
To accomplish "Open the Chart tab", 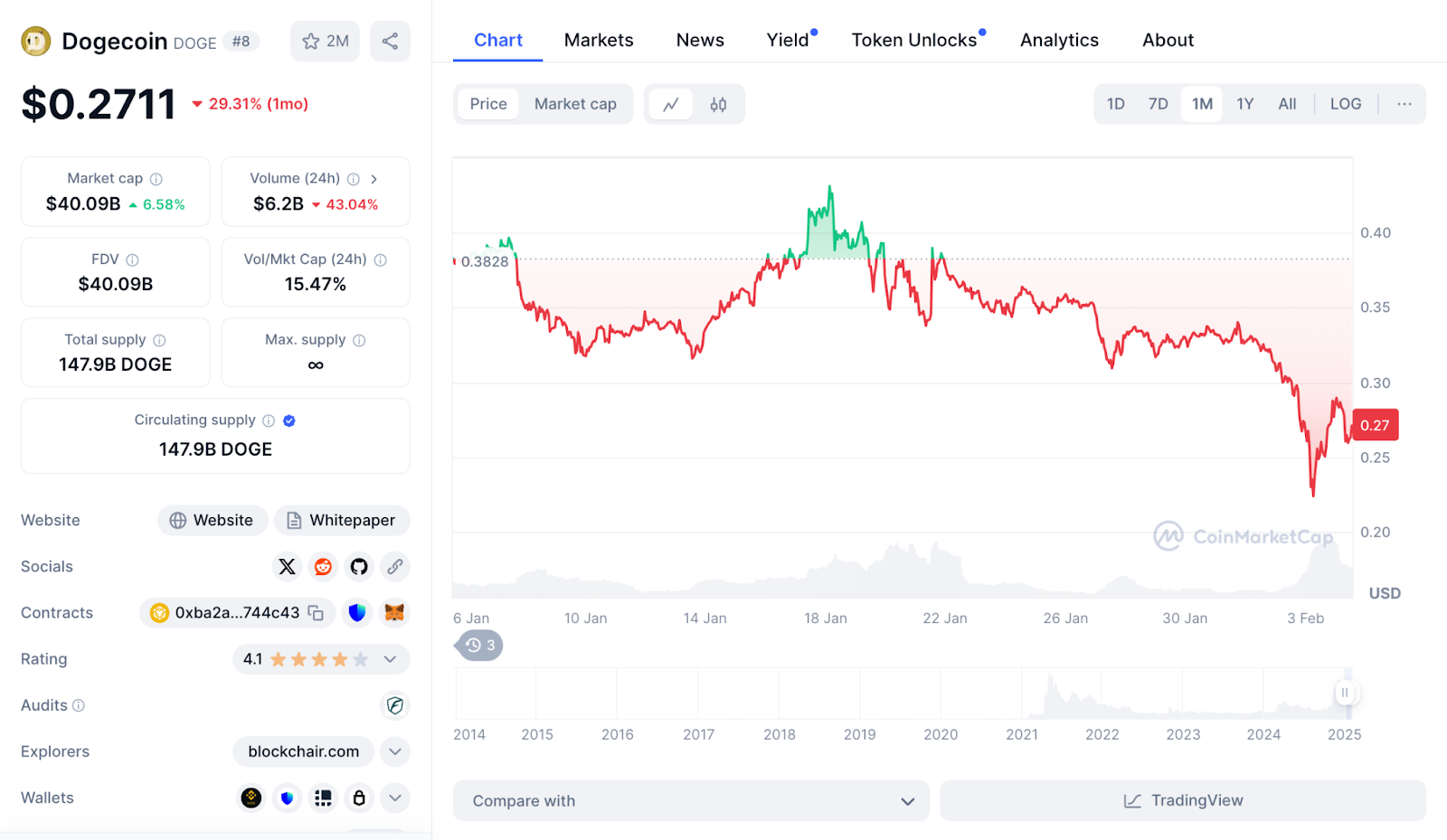I will click(x=498, y=40).
